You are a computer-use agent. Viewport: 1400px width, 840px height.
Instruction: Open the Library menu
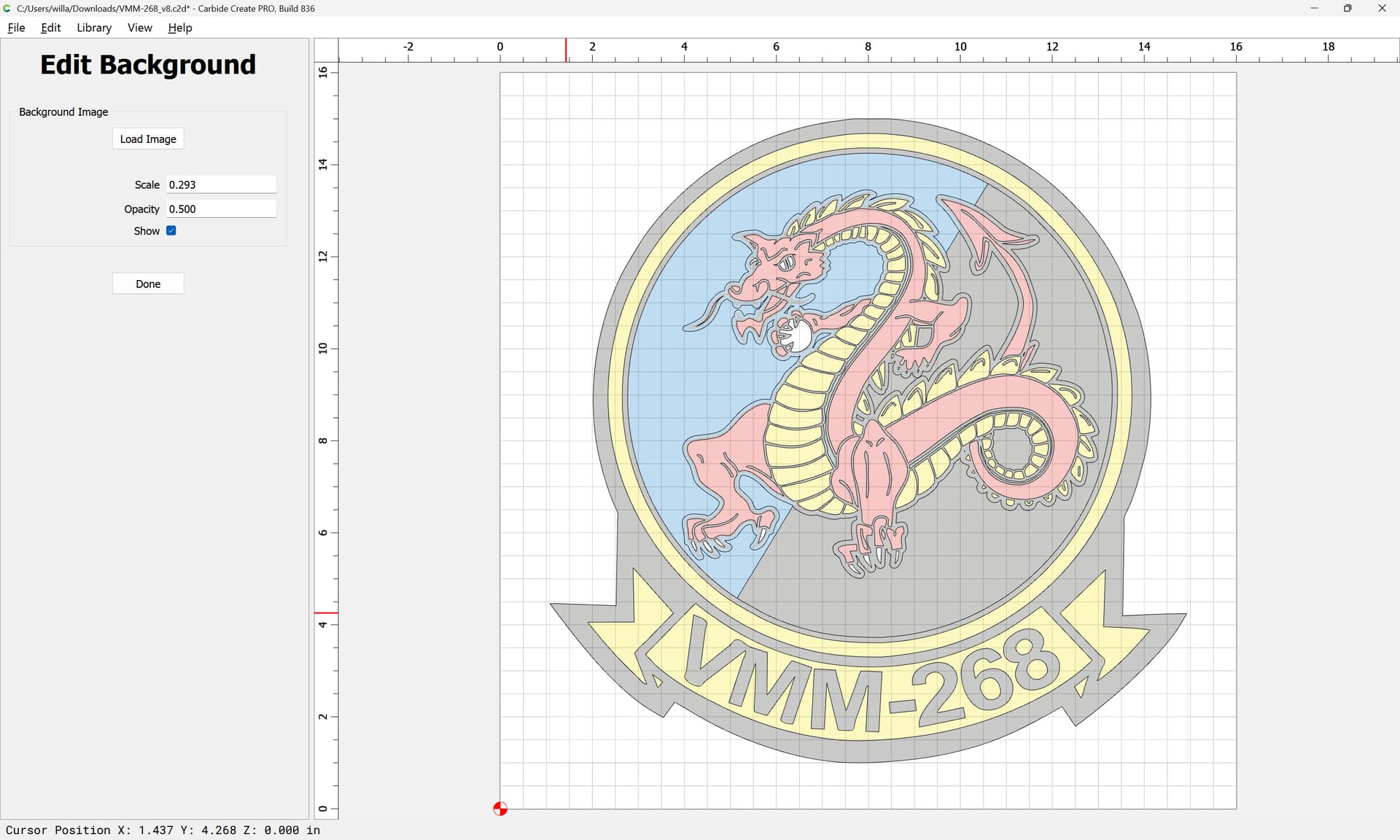click(94, 28)
